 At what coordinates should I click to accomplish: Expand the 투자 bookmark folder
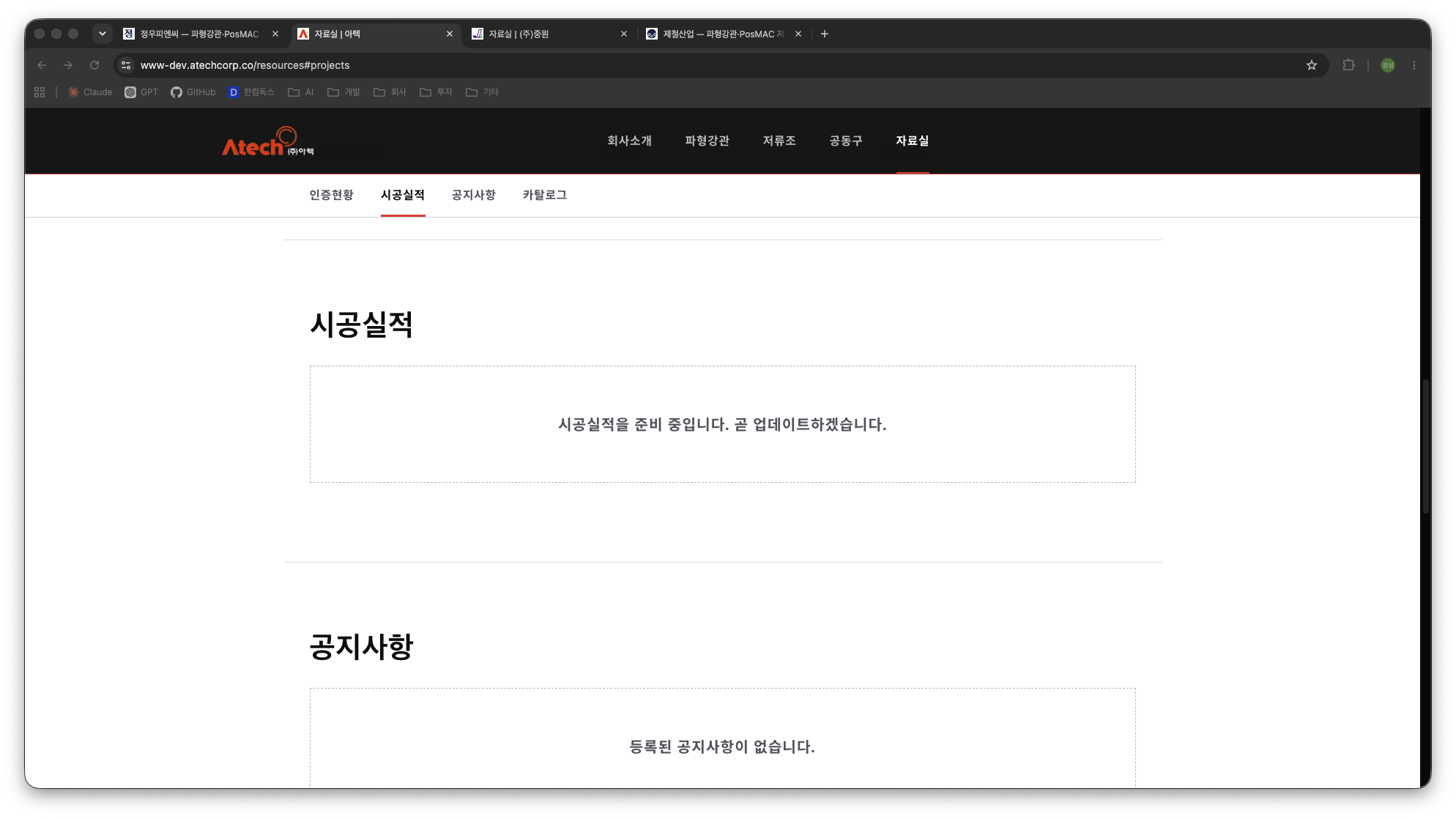tap(437, 92)
